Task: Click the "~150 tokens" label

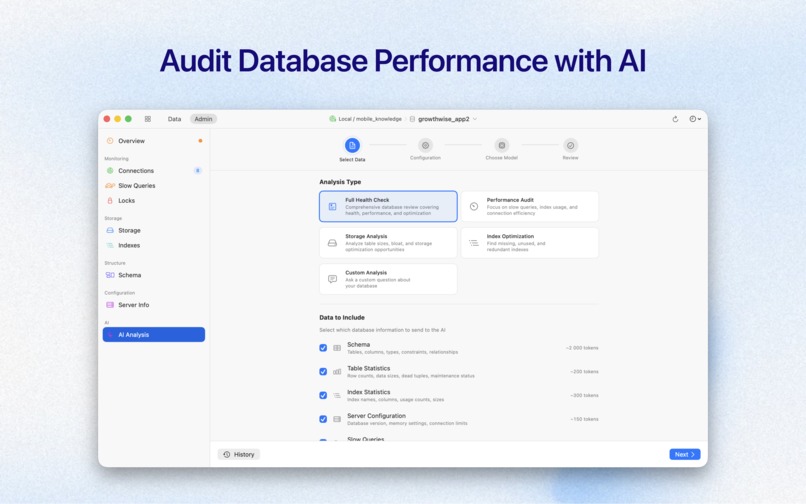Action: (584, 419)
